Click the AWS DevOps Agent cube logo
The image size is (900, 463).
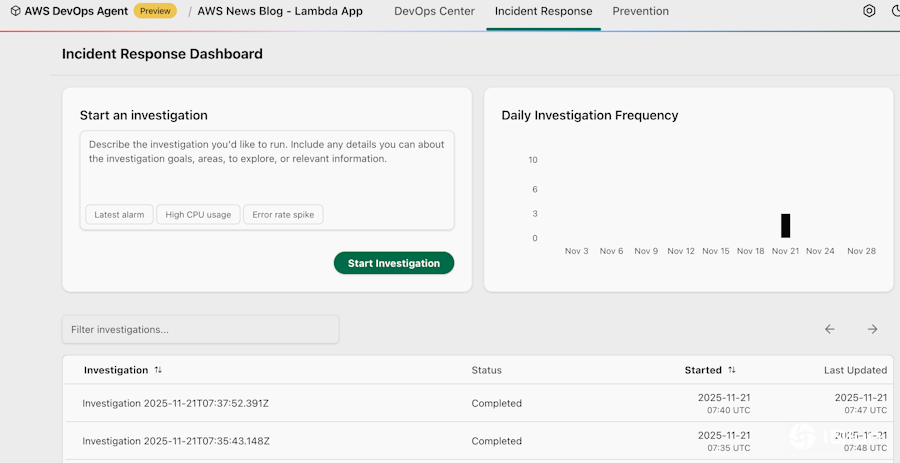click(15, 11)
